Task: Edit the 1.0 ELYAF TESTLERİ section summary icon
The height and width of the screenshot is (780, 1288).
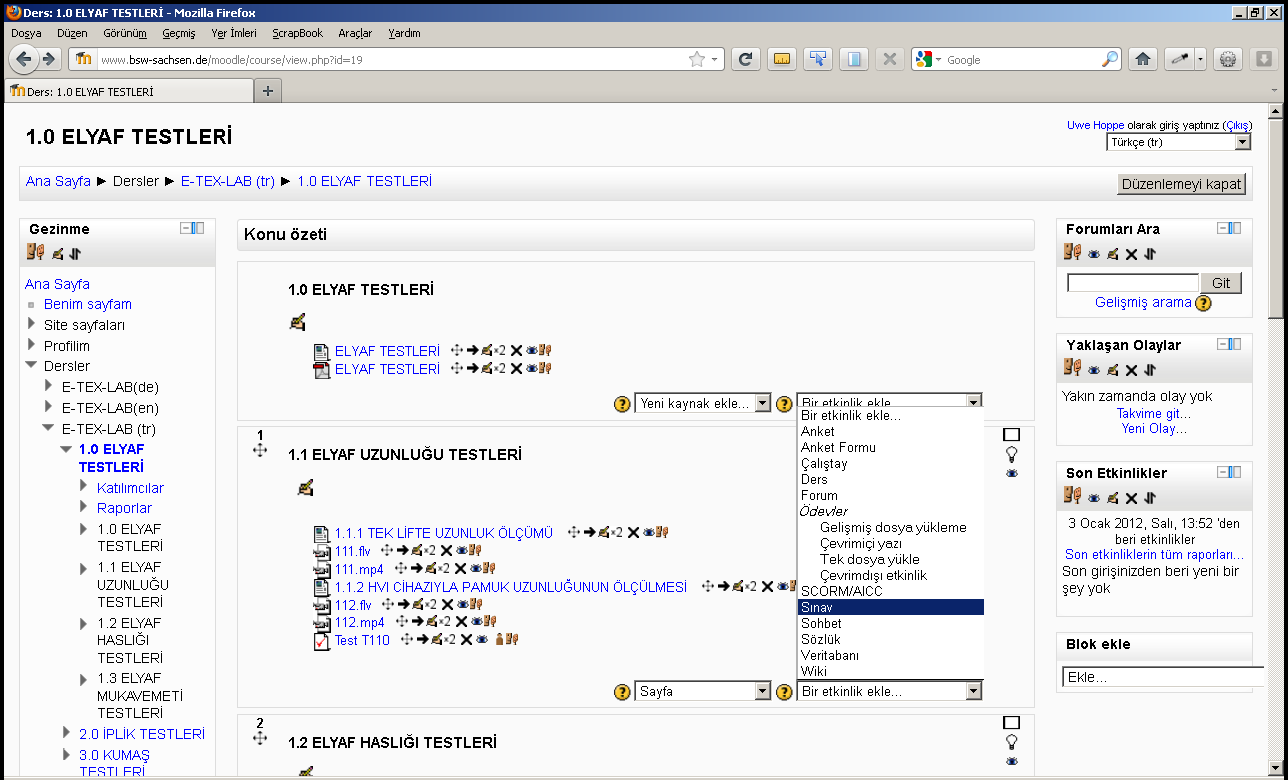Action: click(x=297, y=322)
